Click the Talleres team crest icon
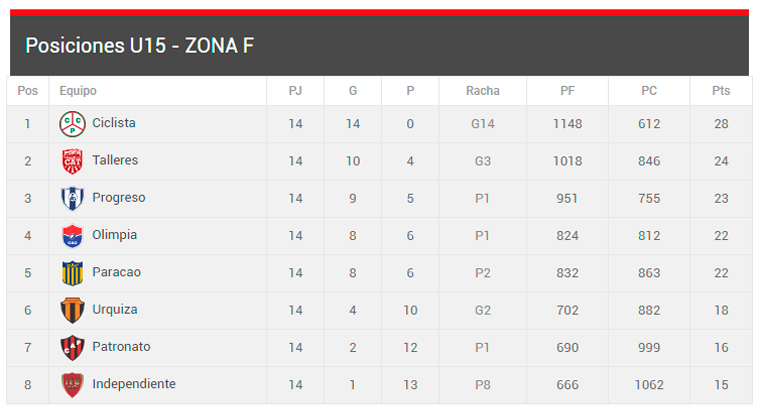The height and width of the screenshot is (412, 760). coord(72,161)
